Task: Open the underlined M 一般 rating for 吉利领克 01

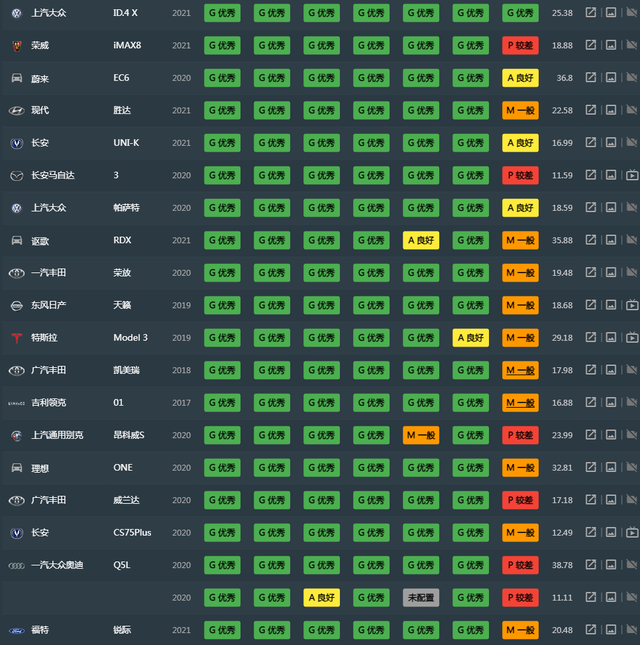Action: pos(520,403)
